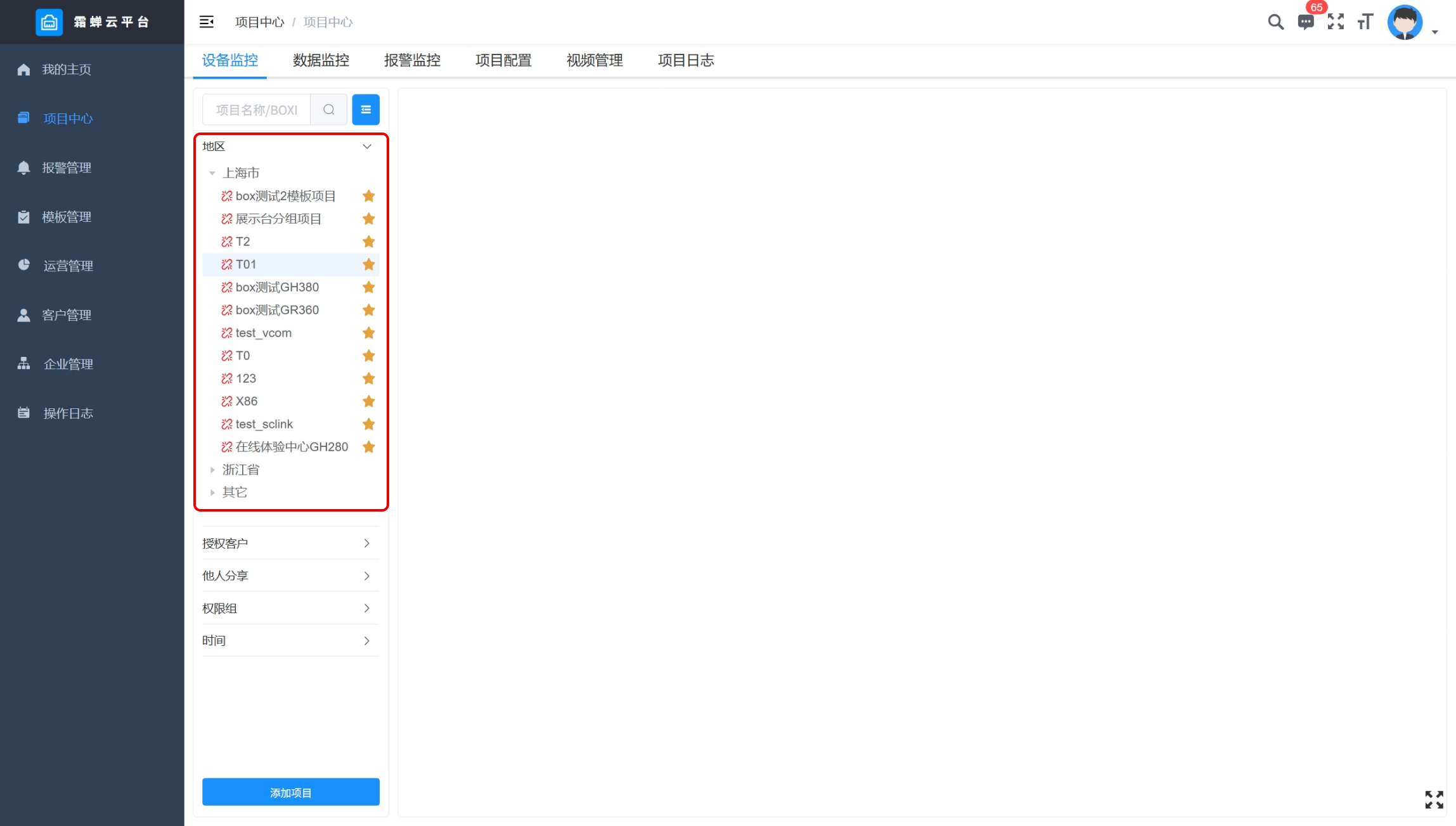The width and height of the screenshot is (1456, 826).
Task: Toggle favorite star for box测试2模板项目
Action: click(x=369, y=196)
